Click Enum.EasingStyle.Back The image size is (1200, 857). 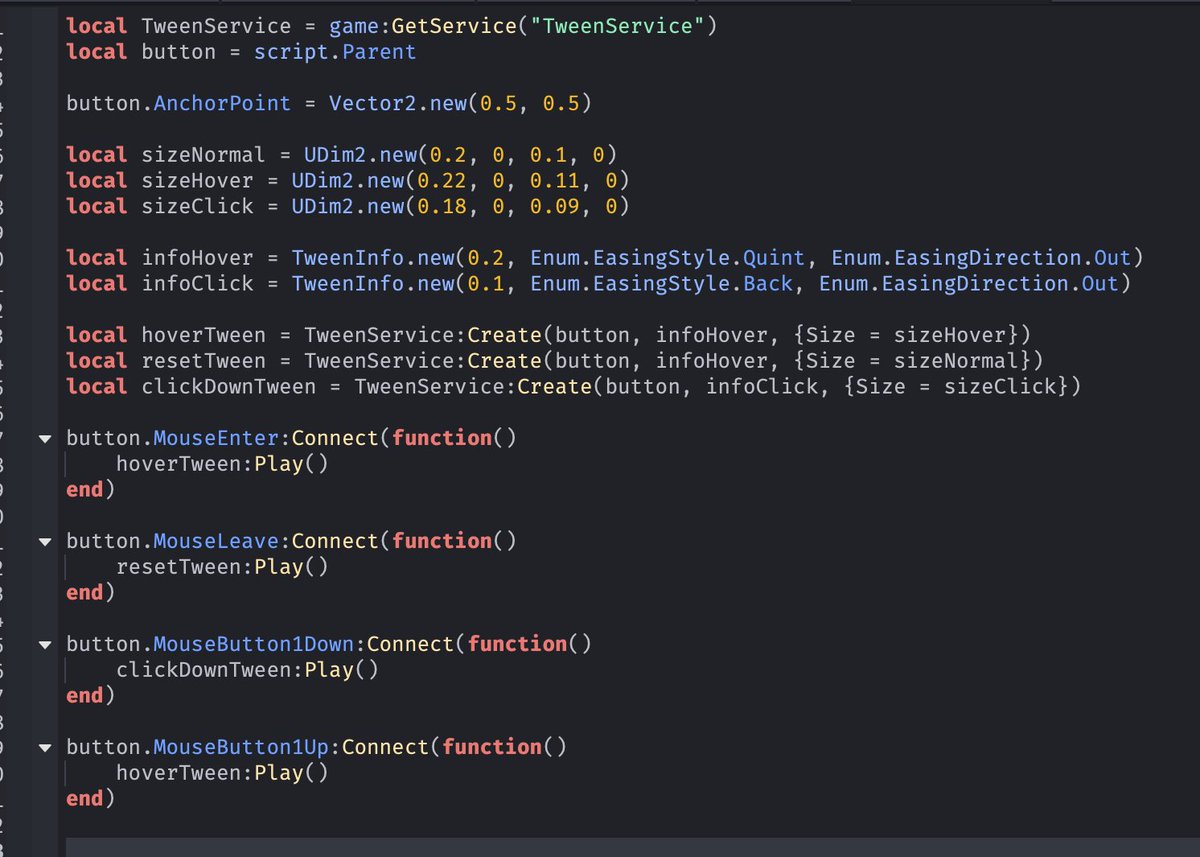click(661, 283)
